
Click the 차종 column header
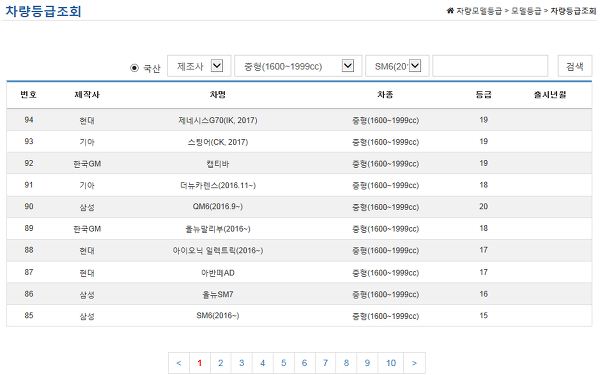coord(385,95)
